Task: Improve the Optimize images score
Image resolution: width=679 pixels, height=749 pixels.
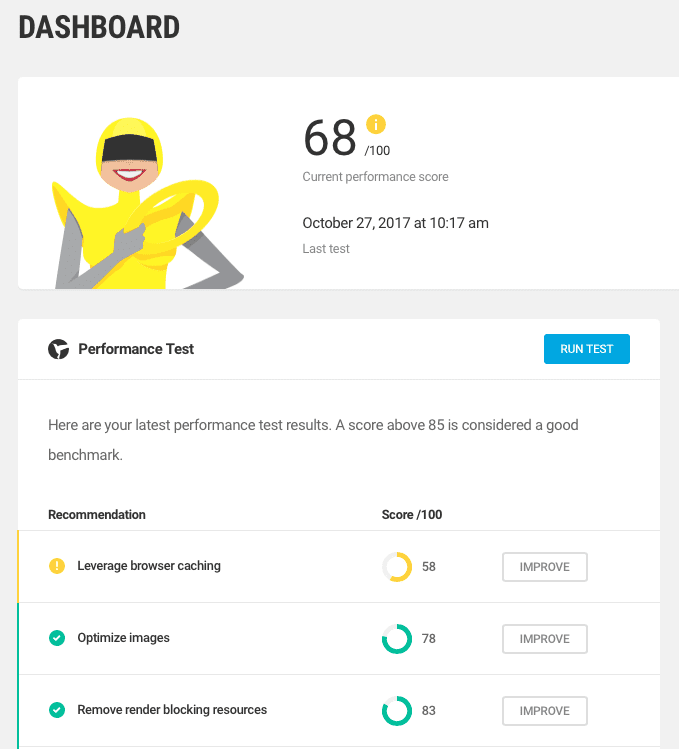Action: (545, 639)
